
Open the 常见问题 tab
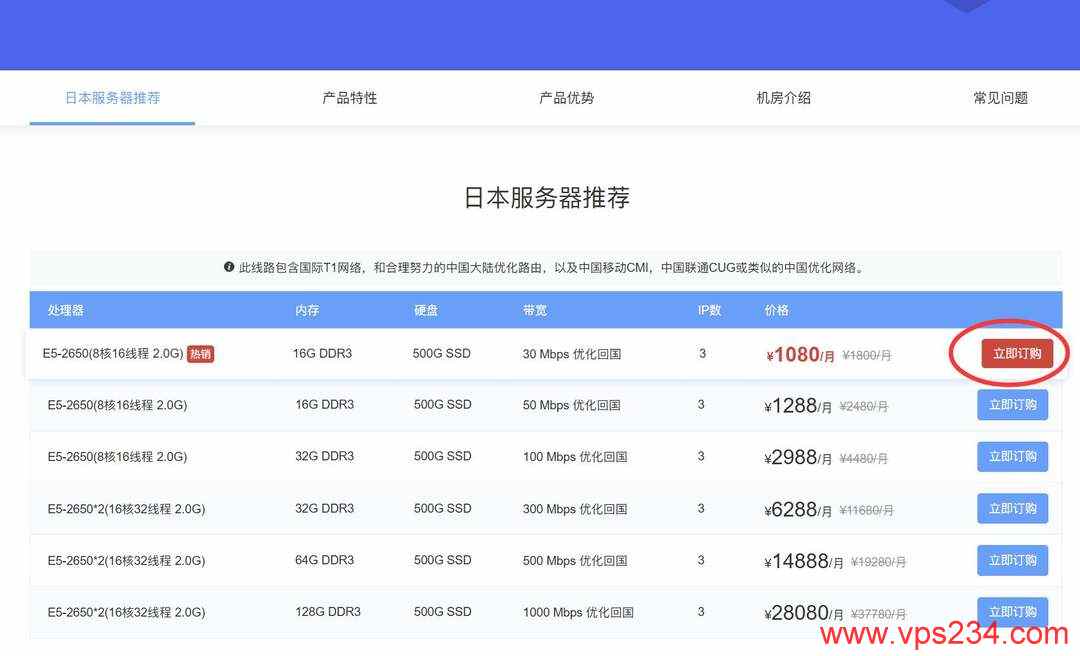pos(1001,98)
